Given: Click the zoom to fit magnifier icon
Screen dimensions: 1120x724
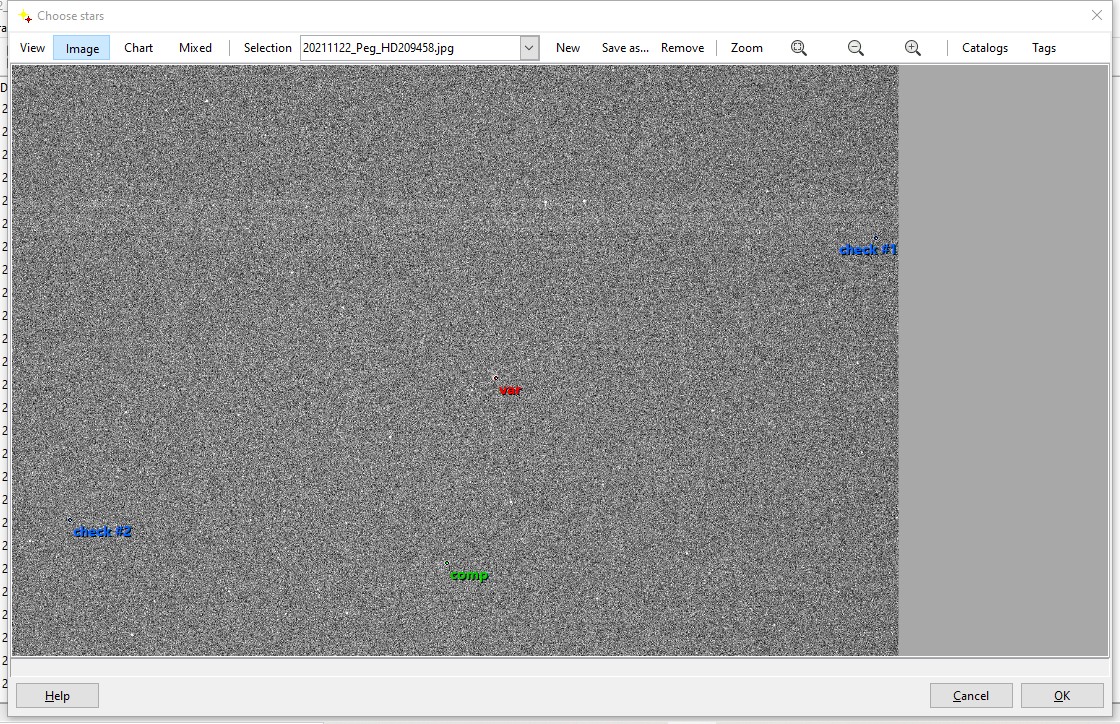Looking at the screenshot, I should pos(798,48).
